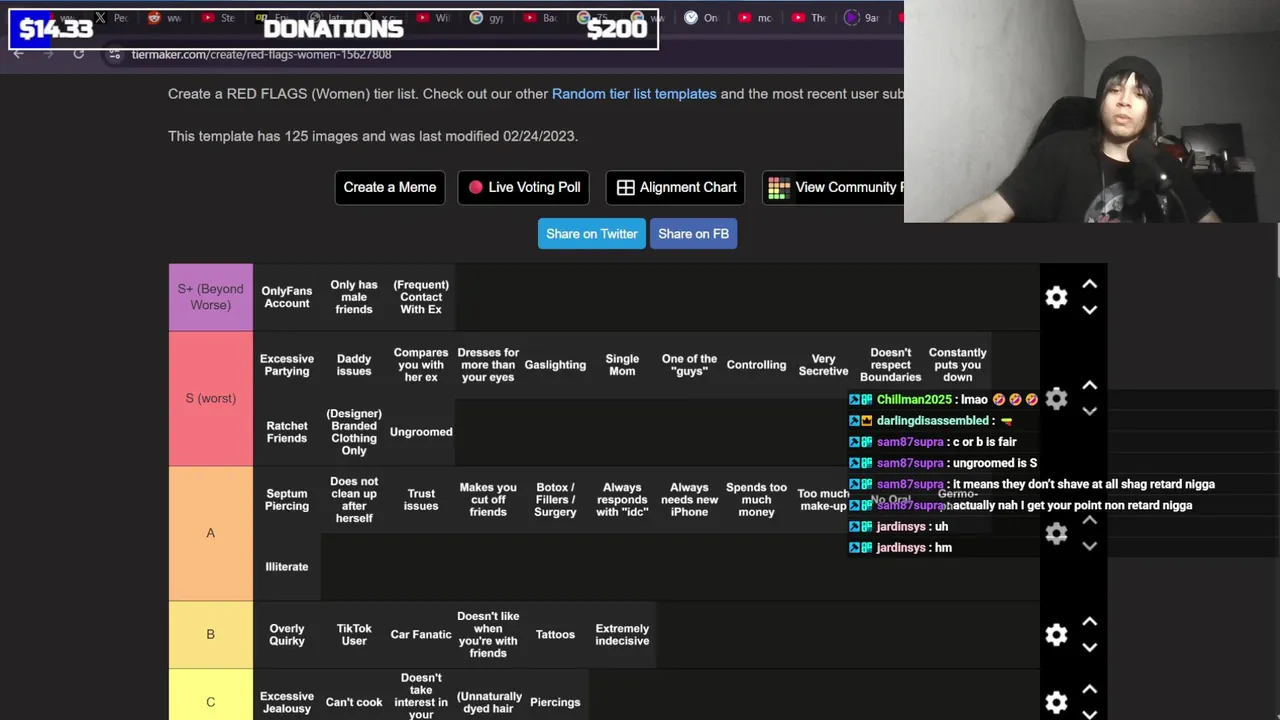Pick the Ratchet Friends tile
Viewport: 1280px width, 720px height.
[287, 432]
